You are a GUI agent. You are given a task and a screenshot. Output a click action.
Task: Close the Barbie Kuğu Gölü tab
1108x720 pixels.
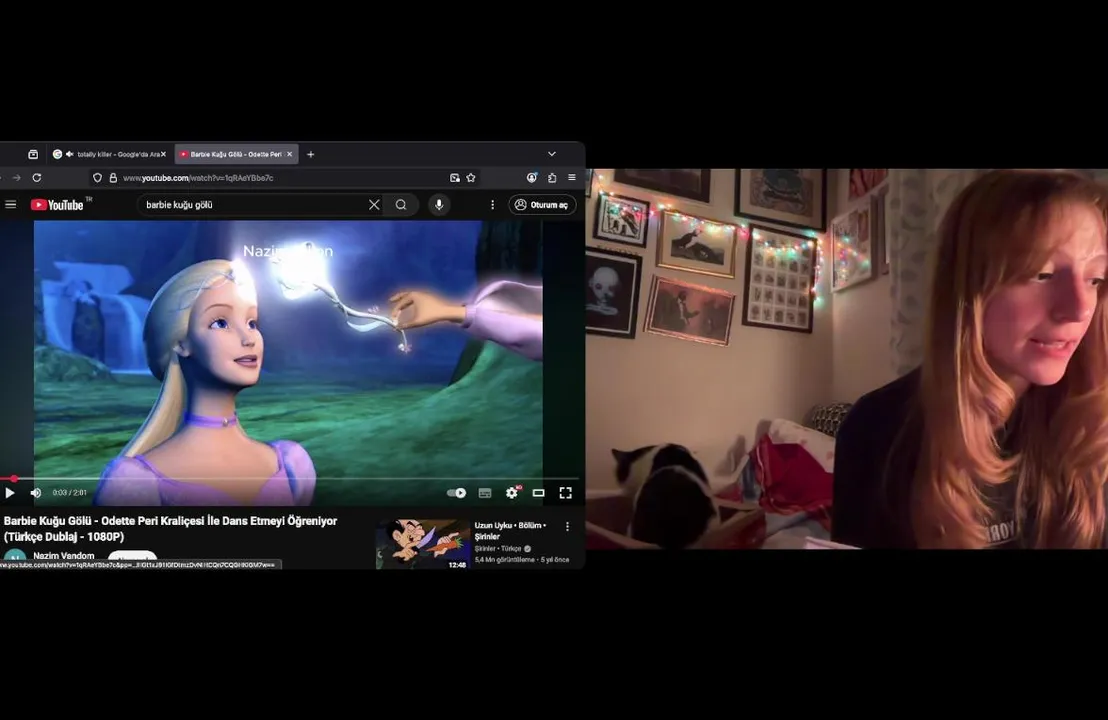tap(290, 154)
